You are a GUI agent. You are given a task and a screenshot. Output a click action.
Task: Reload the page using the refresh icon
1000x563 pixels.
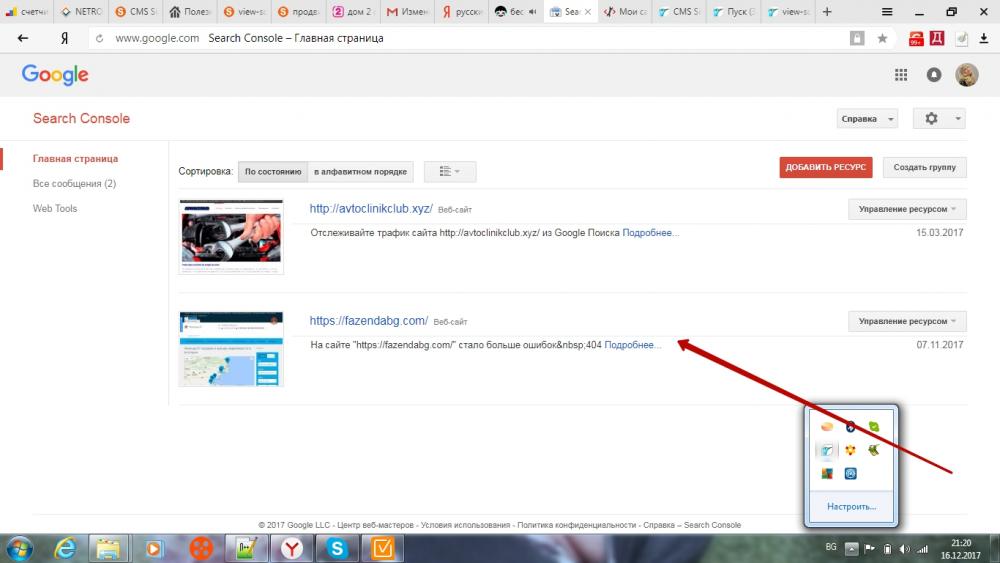coord(99,38)
